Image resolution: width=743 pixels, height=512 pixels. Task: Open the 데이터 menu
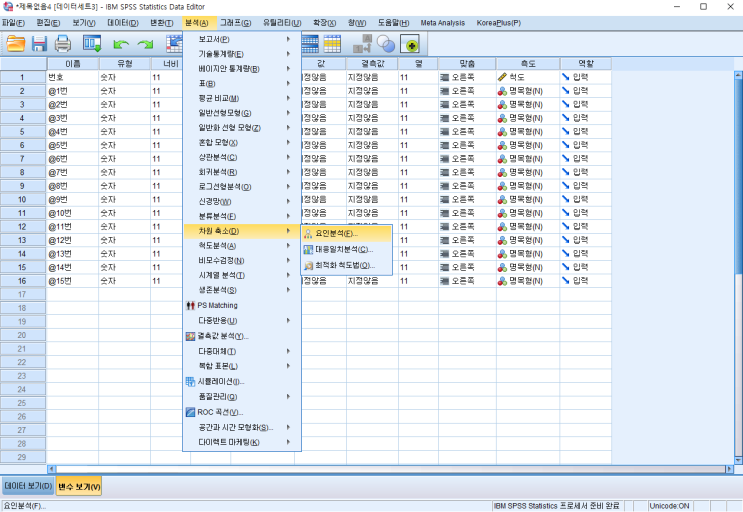coord(123,23)
